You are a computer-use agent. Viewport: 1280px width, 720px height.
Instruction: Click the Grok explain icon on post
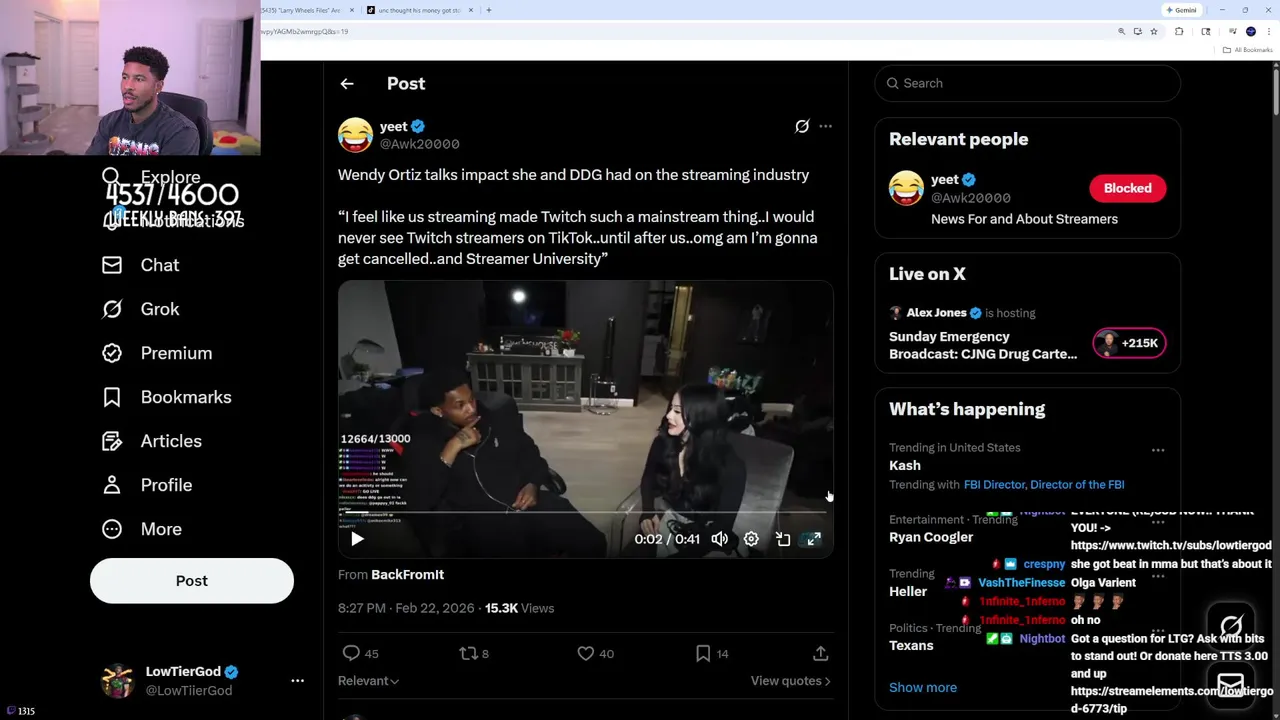tap(802, 126)
